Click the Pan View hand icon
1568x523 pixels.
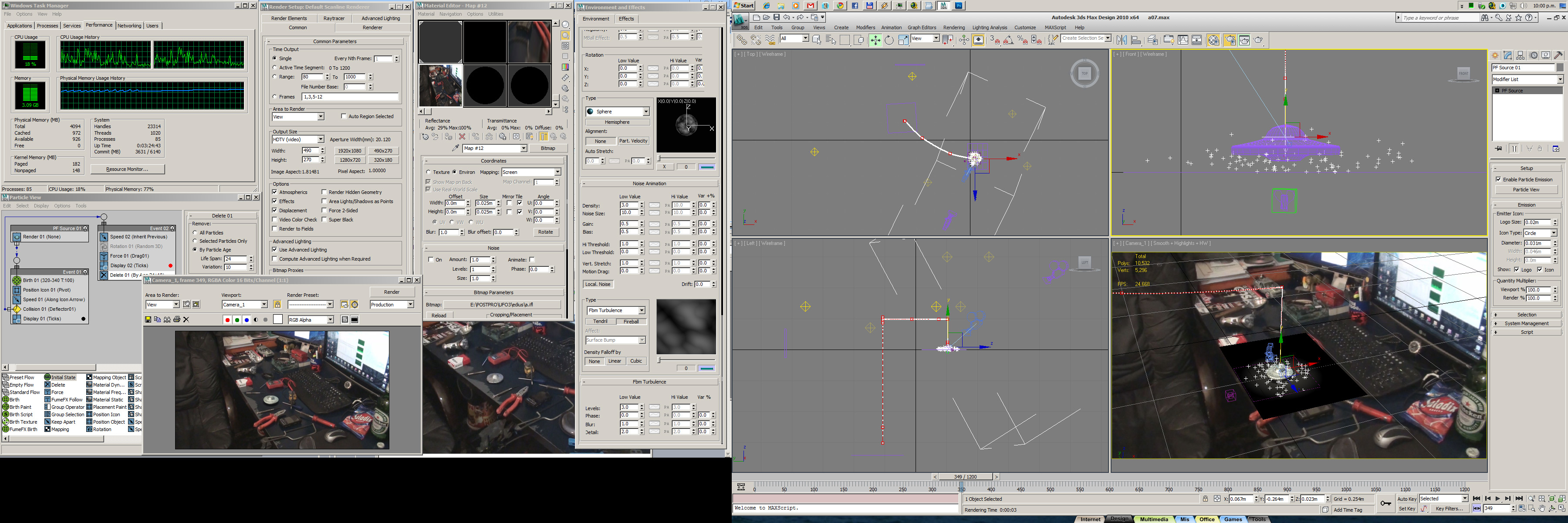point(1542,508)
